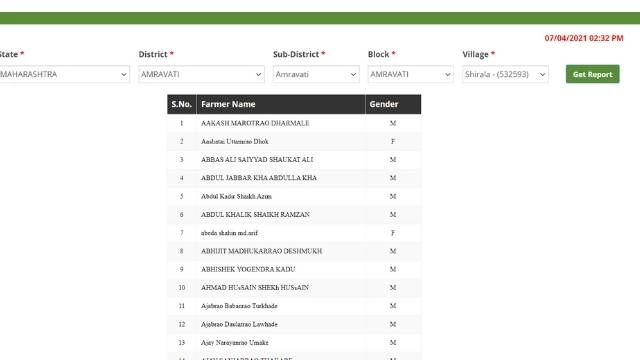
Task: Select the ABBAS ALI SAIYYAD SHAUKAT ALI row
Action: pyautogui.click(x=294, y=160)
